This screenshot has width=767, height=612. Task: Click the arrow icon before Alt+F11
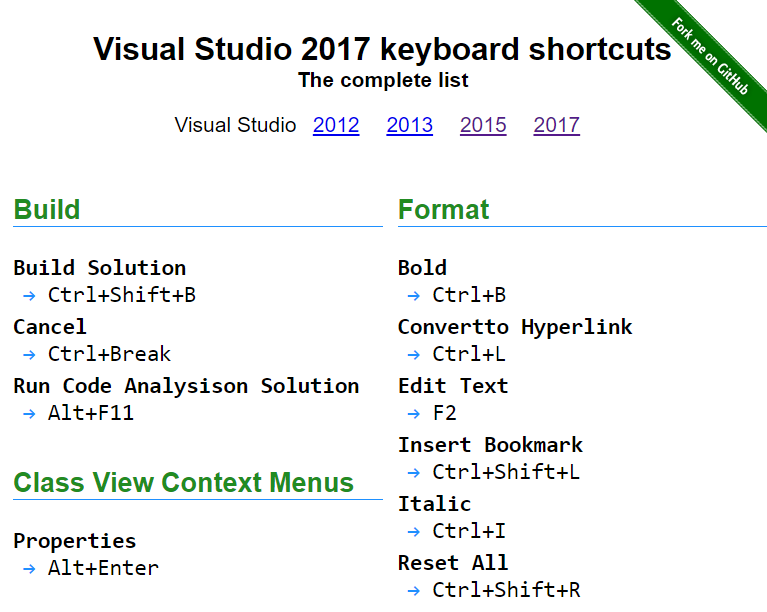(x=27, y=414)
